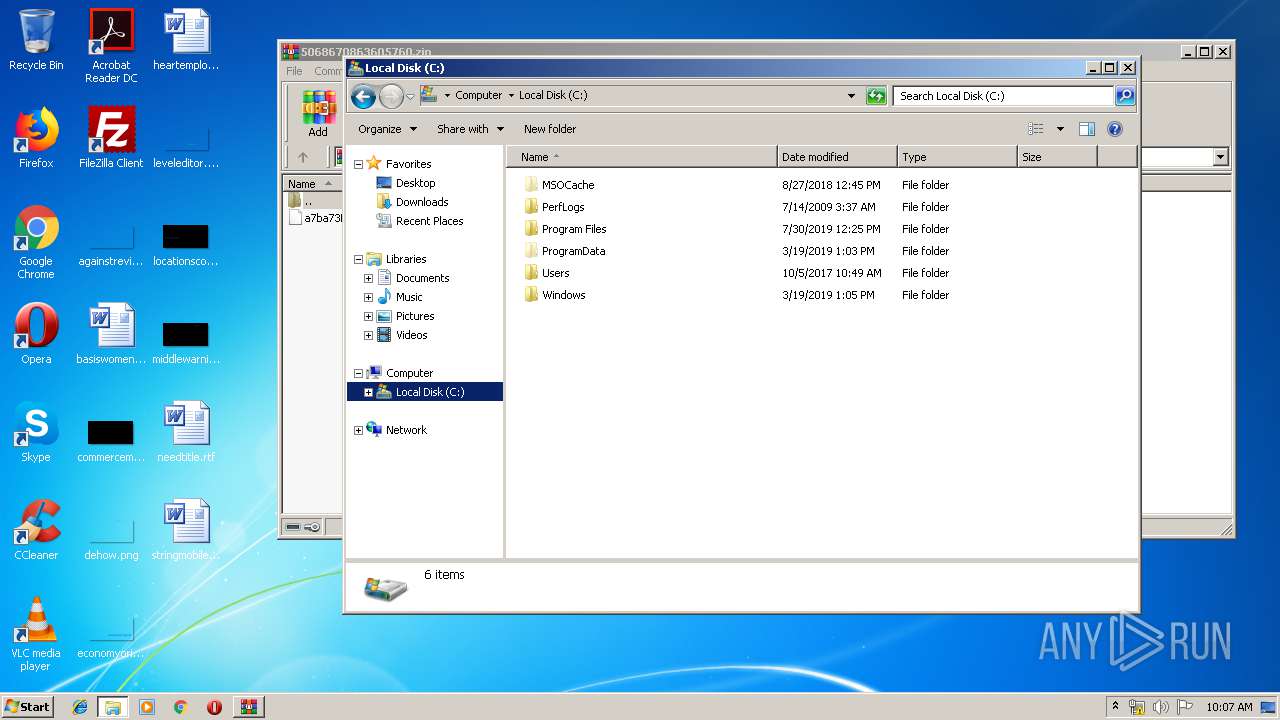Expand the Documents library node
The width and height of the screenshot is (1280, 720).
(368, 278)
